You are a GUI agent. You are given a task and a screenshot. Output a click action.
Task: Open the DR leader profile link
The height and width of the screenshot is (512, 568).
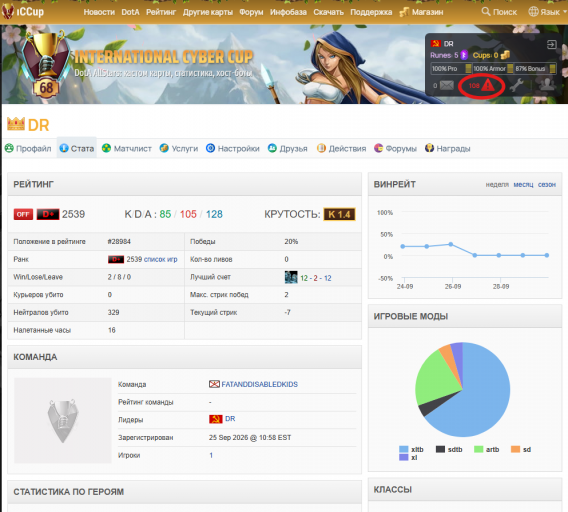click(230, 419)
